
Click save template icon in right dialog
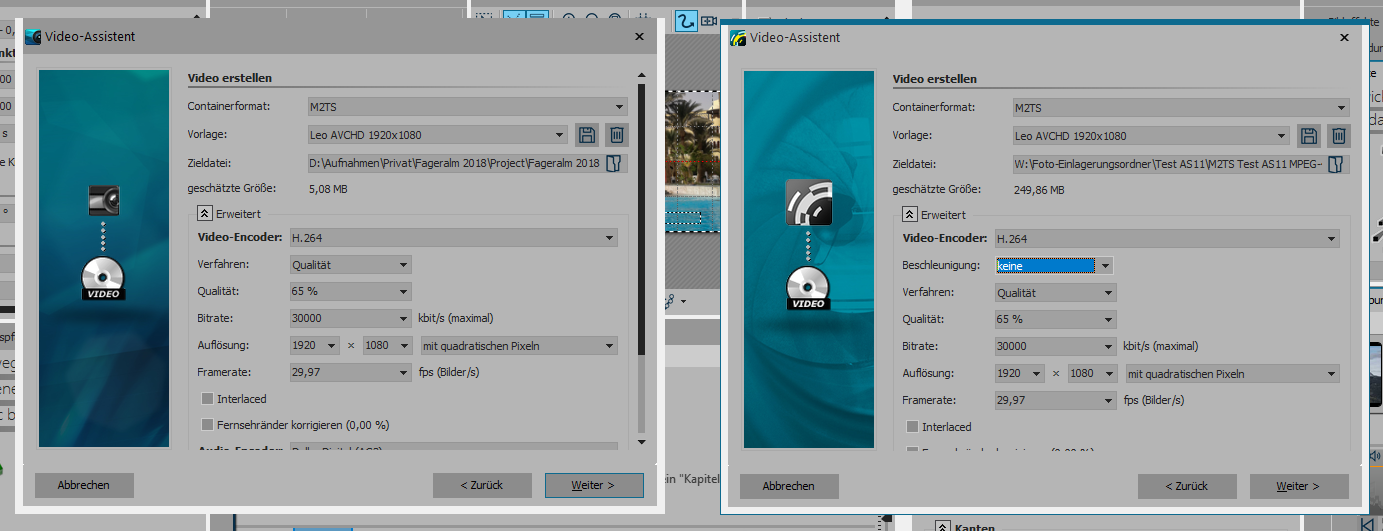pyautogui.click(x=1308, y=136)
